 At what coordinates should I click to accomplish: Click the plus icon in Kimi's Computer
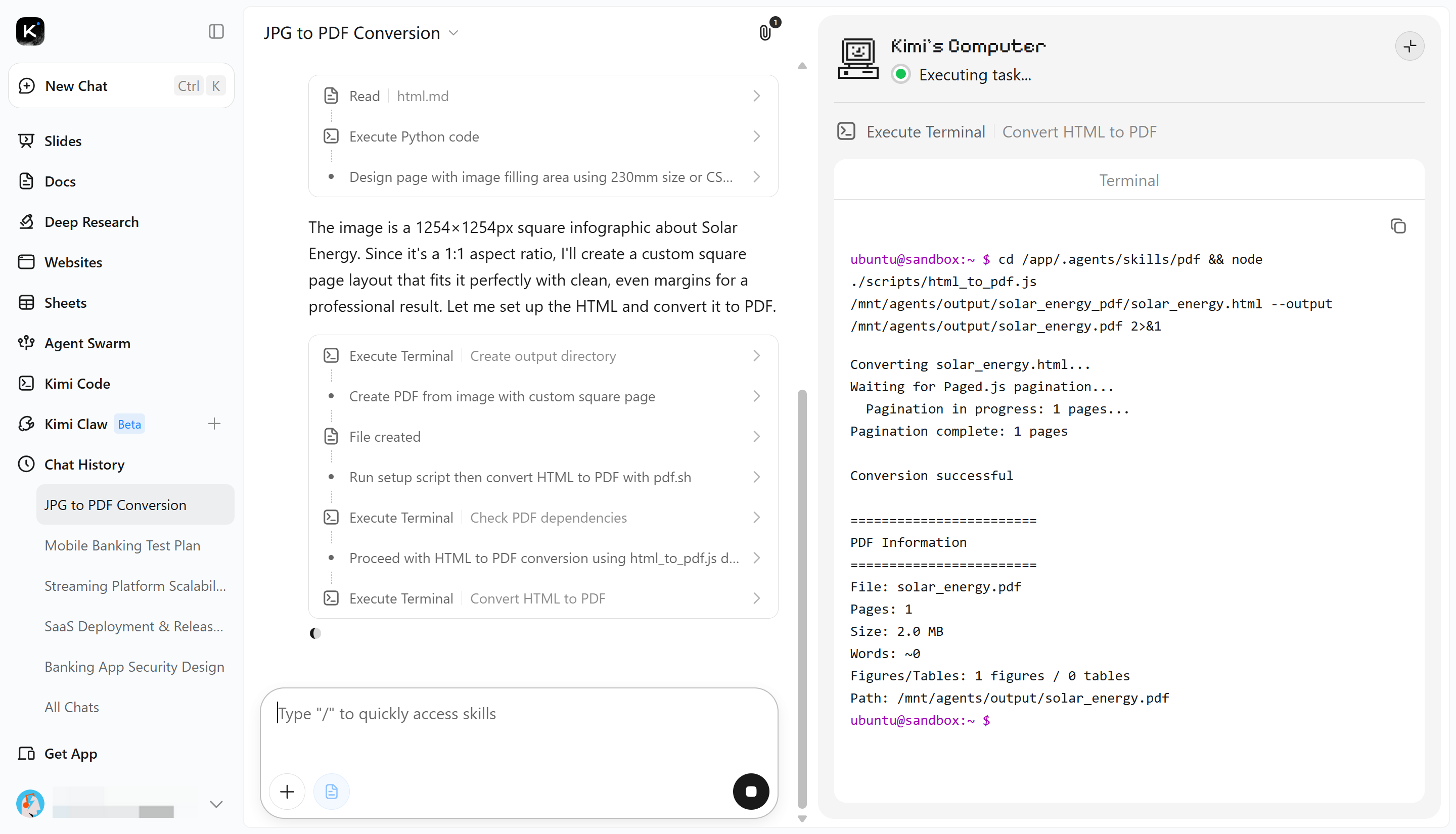point(1409,47)
